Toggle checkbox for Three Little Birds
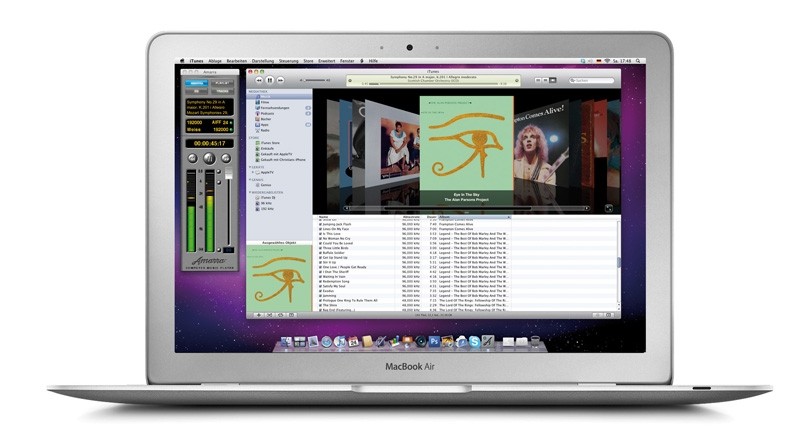This screenshot has width=800, height=441. tap(320, 248)
